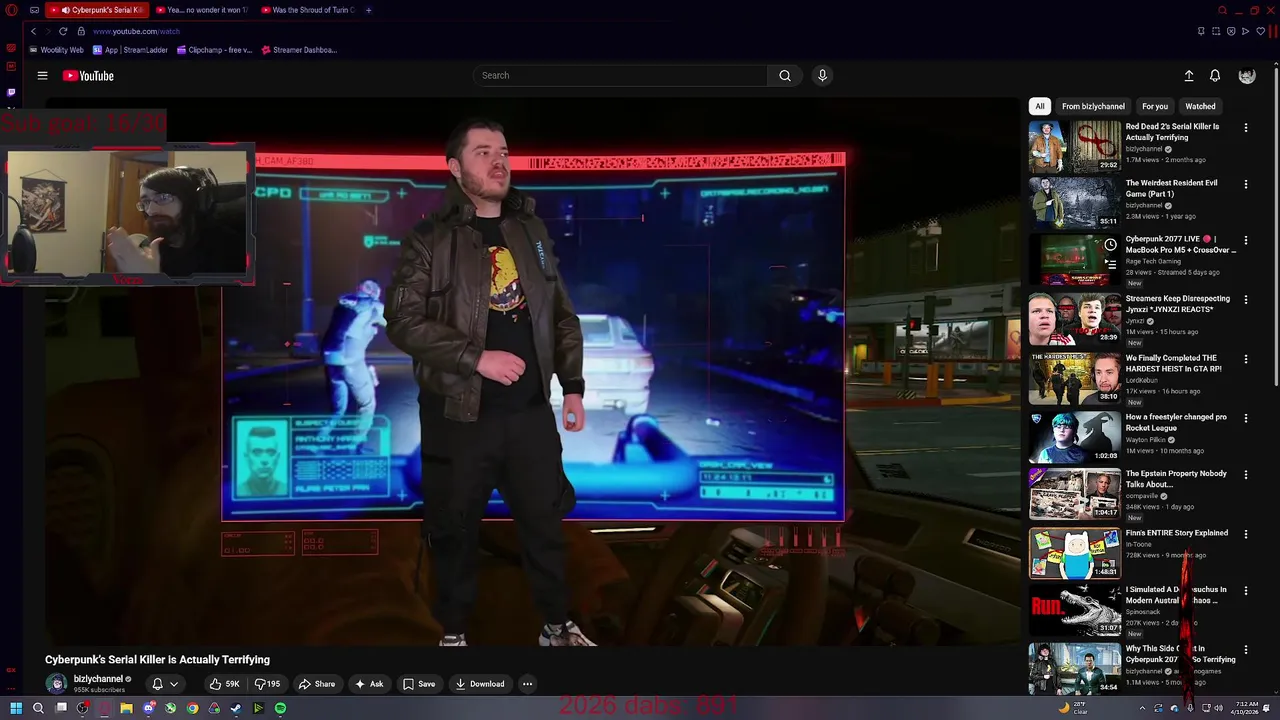Open 'Finn's ENTIRE Story Explained' video
Screen dimensions: 1280x720
coord(1177,533)
